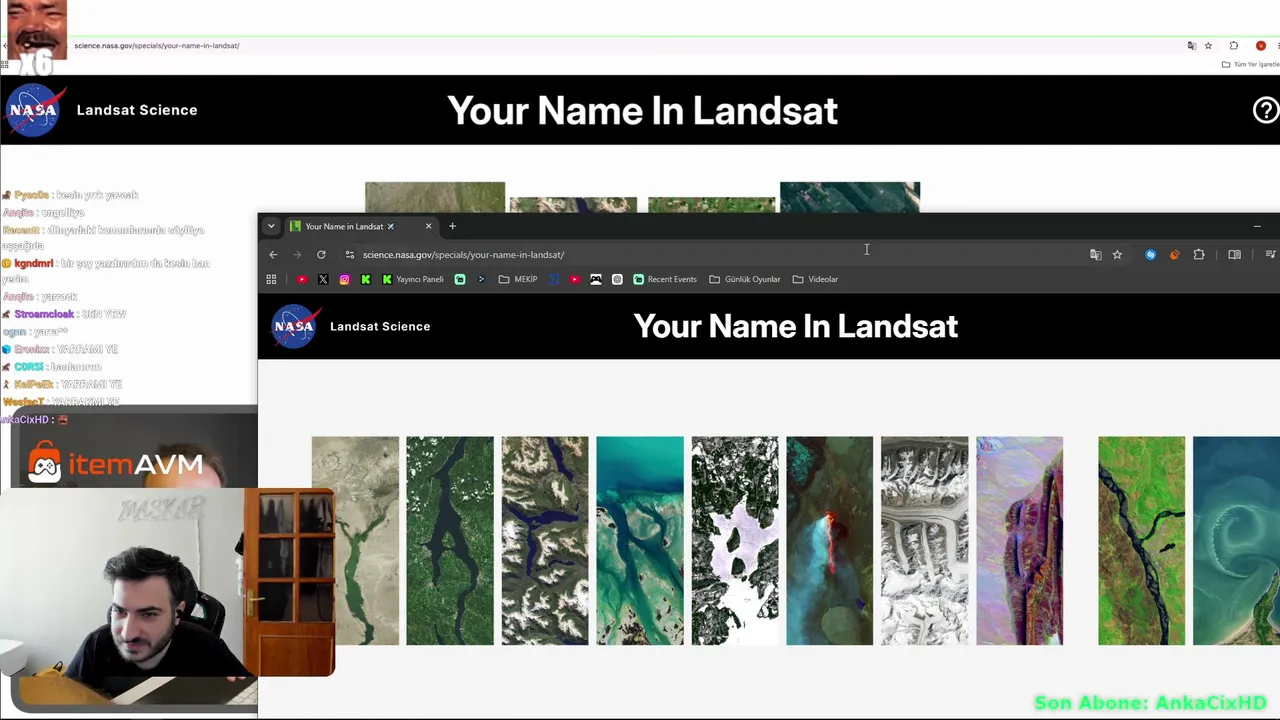Open the Instagram bookmark

click(x=344, y=279)
